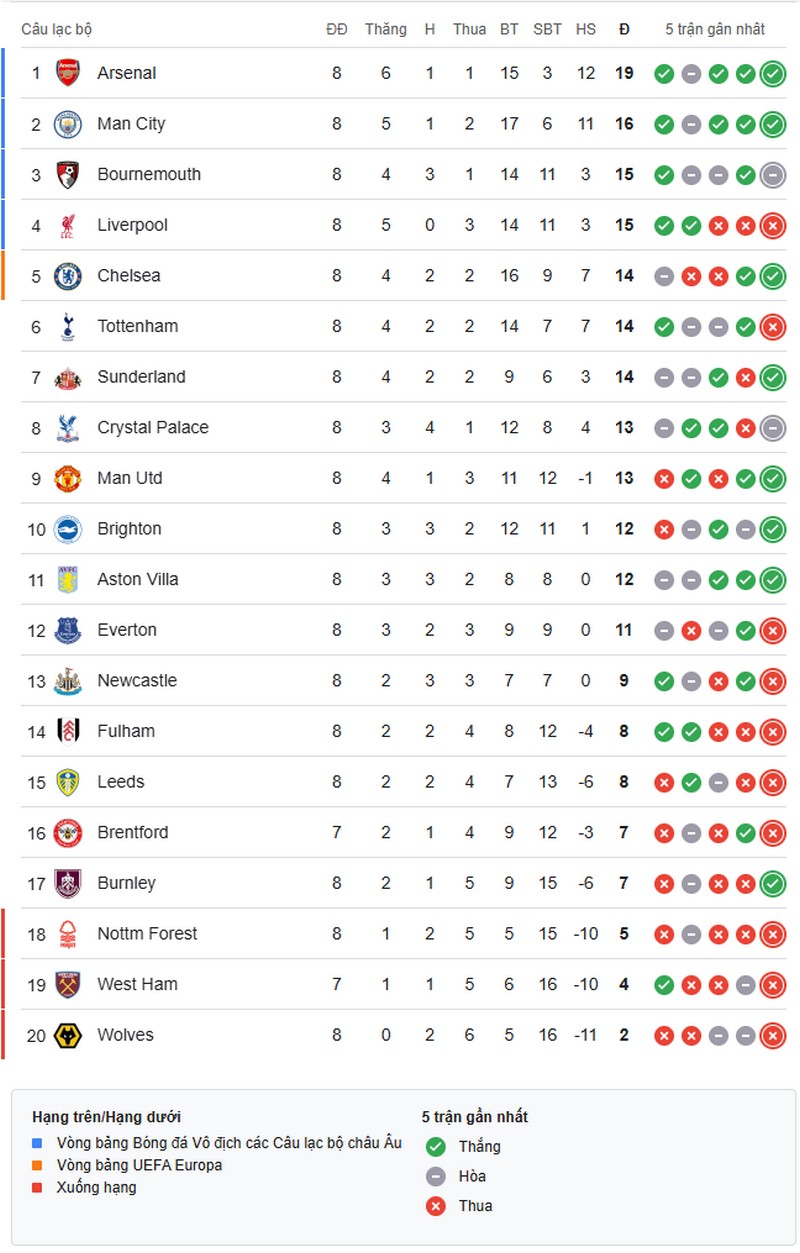Click the Tottenham club crest
Screen dimensions: 800x1253
pyautogui.click(x=67, y=326)
